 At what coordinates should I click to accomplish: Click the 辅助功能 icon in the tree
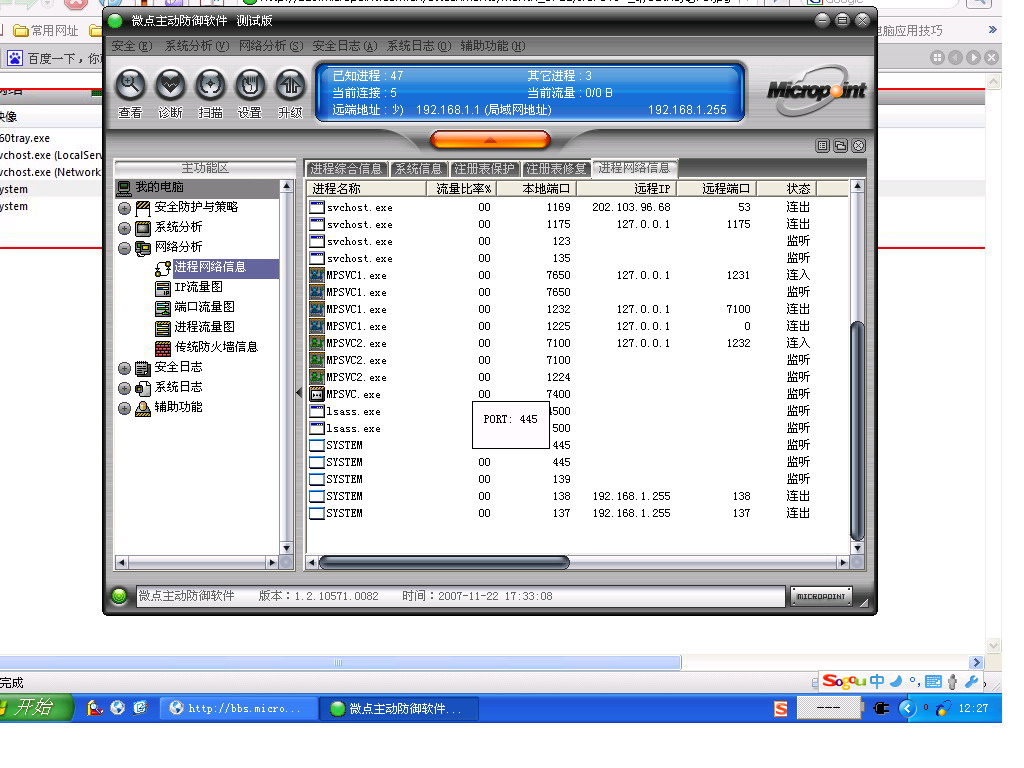tap(143, 409)
